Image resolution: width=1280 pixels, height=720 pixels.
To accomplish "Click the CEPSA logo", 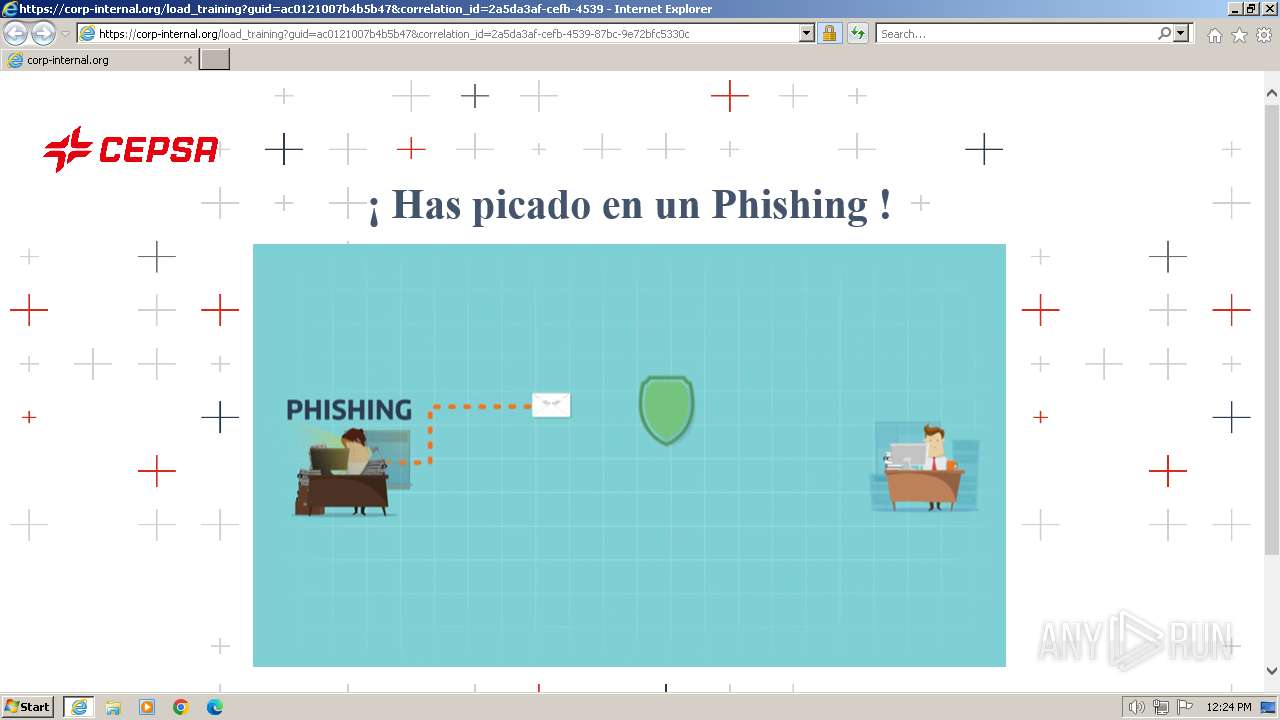I will (131, 149).
